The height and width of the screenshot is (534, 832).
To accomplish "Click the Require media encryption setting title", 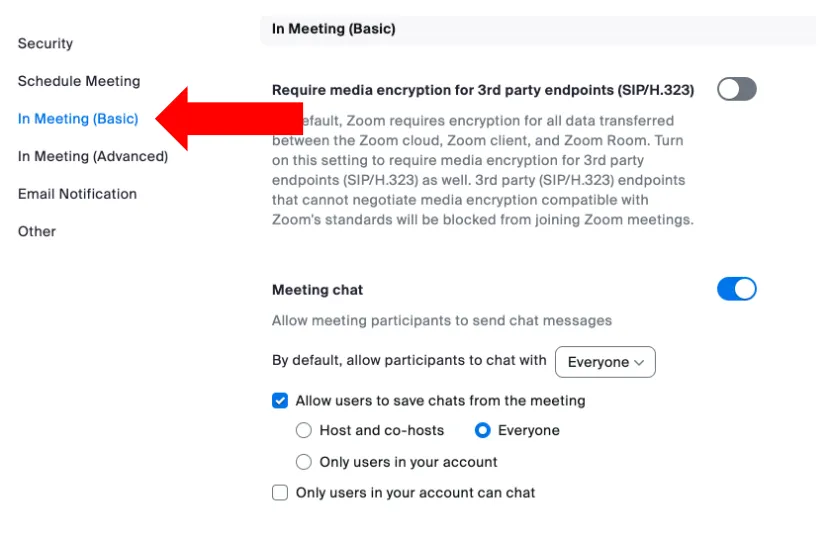I will point(483,90).
